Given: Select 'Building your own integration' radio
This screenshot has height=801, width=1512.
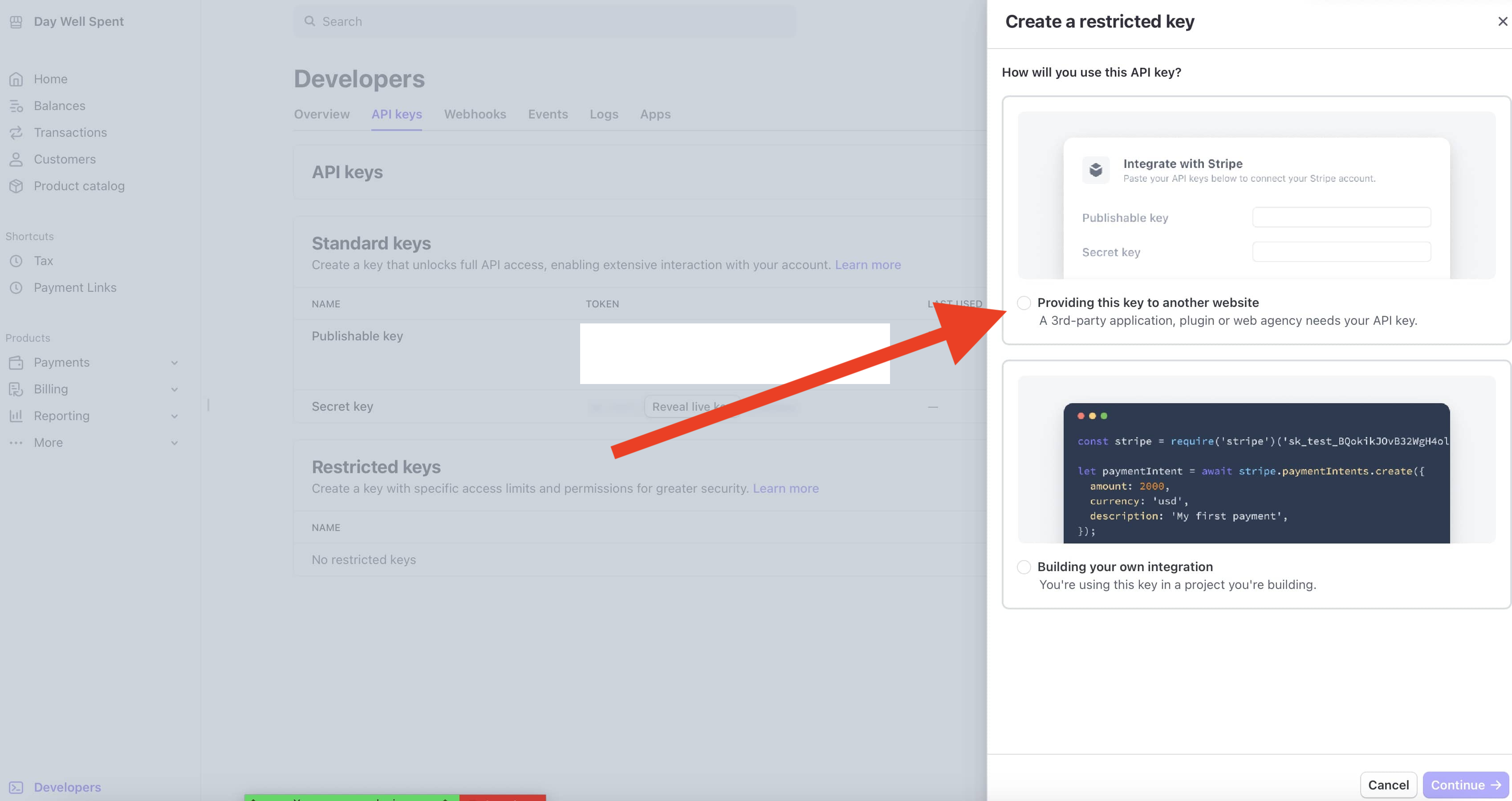Looking at the screenshot, I should pos(1024,567).
